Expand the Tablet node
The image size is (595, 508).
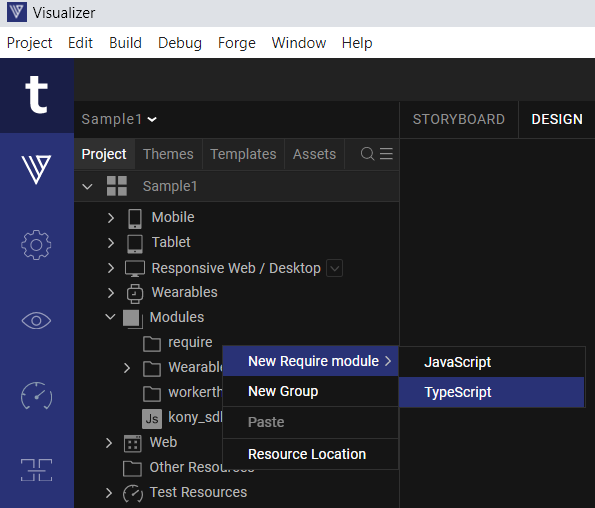coord(110,243)
